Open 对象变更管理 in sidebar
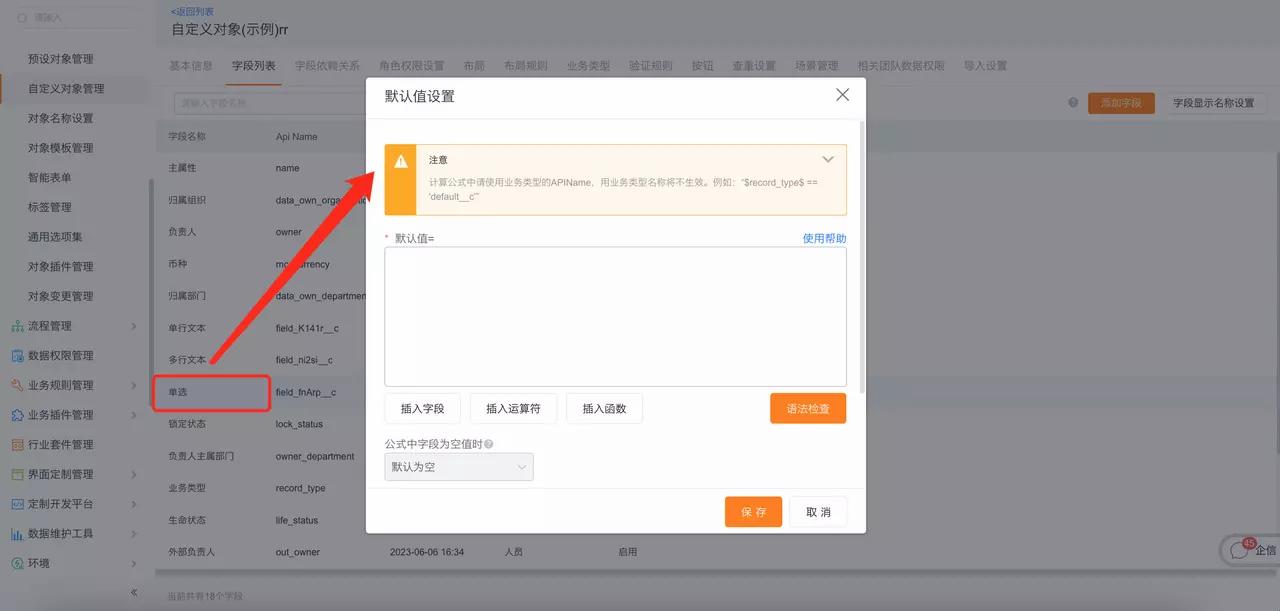1280x611 pixels. point(60,296)
